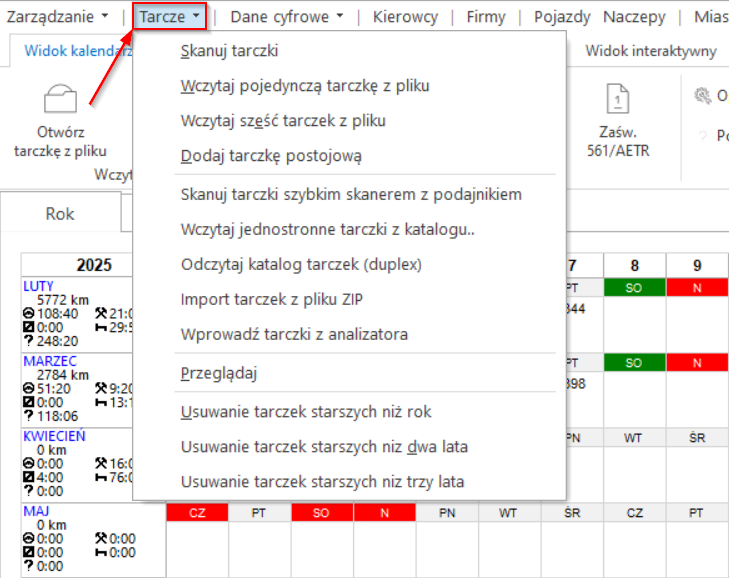This screenshot has height=578, width=729.
Task: Choose Wczytaj pojedynczą tarczkę z pliku
Action: (349, 86)
